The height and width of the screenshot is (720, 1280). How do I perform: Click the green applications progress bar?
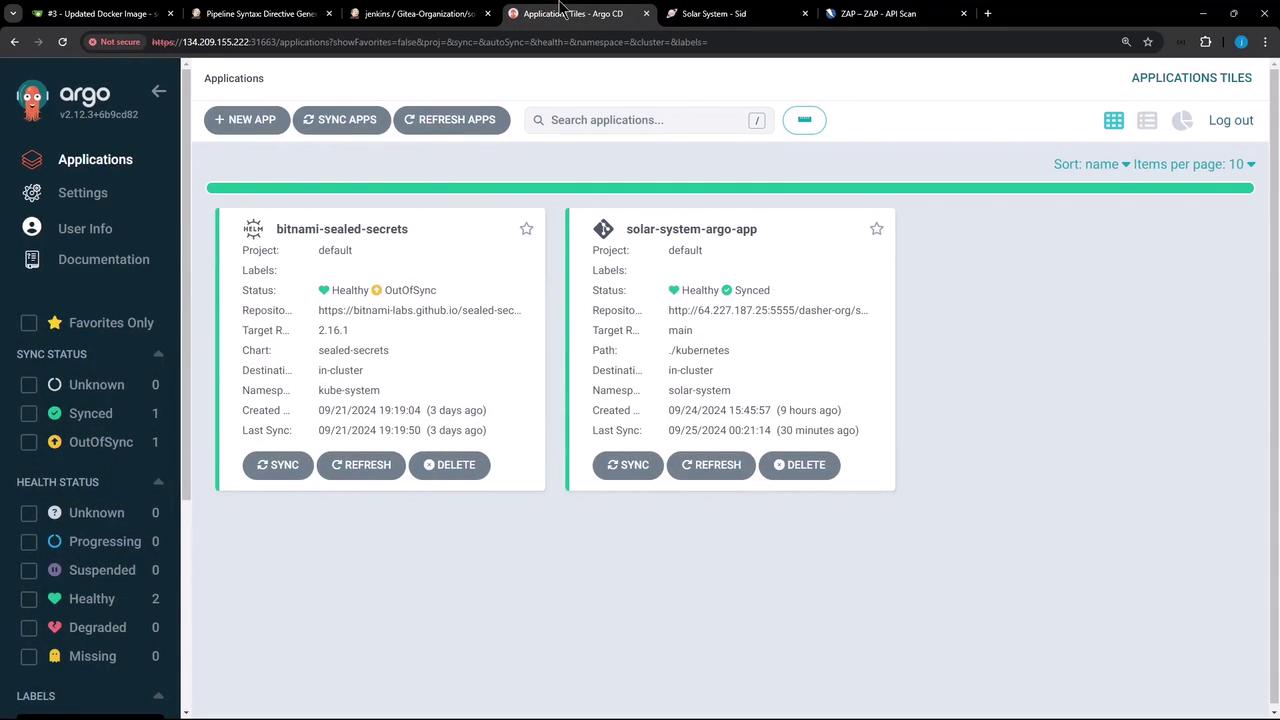pyautogui.click(x=730, y=188)
